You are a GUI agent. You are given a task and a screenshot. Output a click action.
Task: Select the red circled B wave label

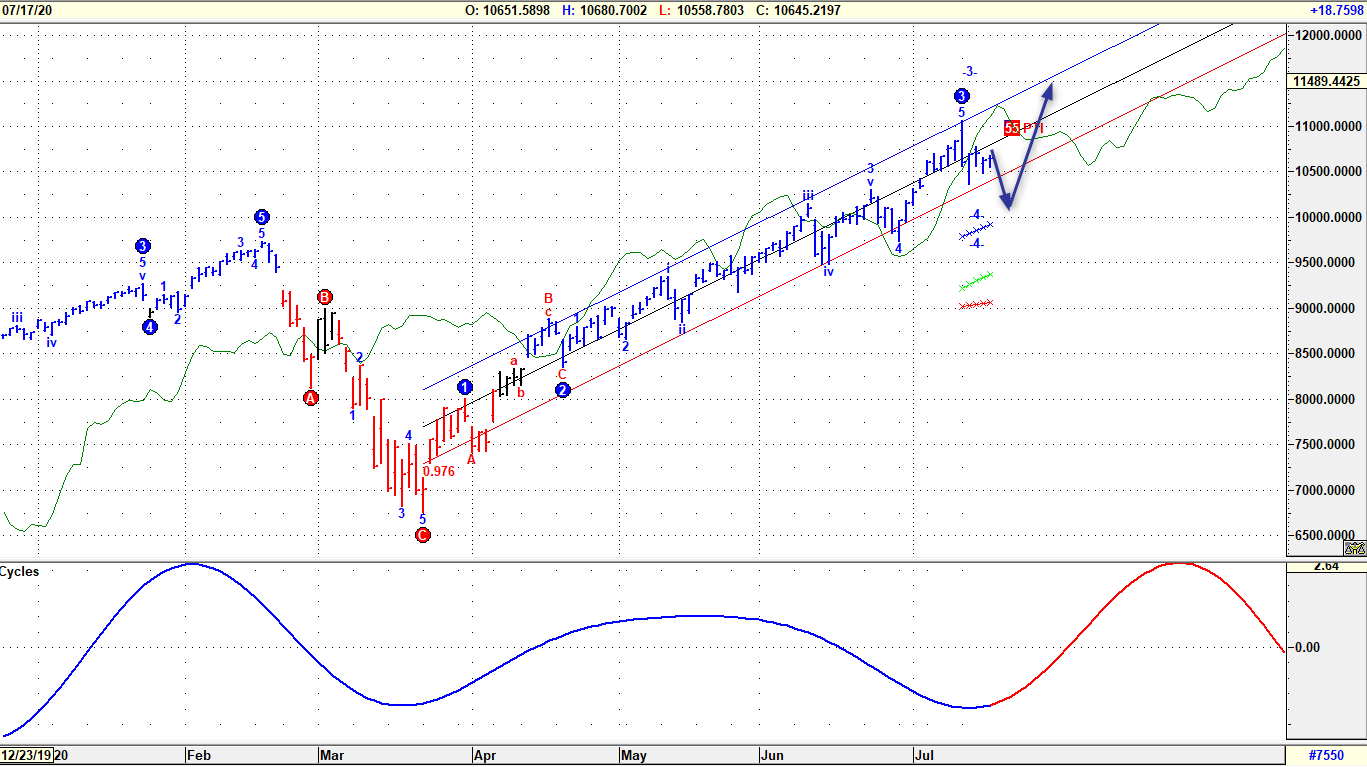pos(325,297)
